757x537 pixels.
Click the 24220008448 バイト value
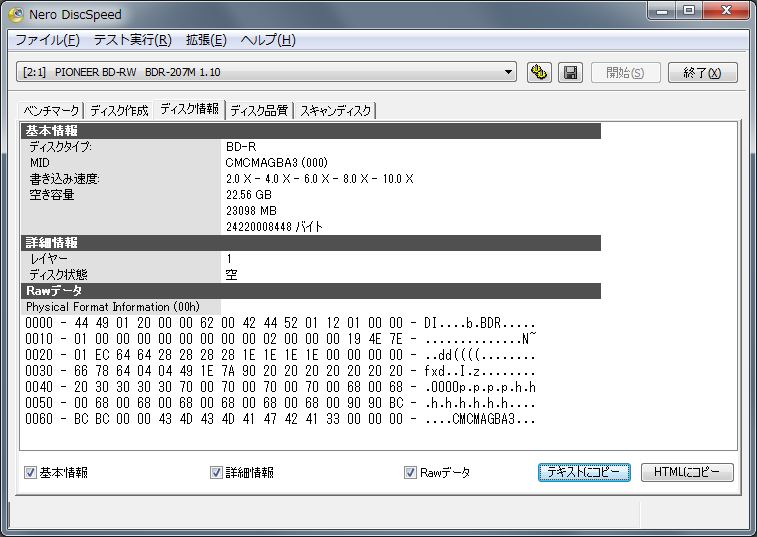pyautogui.click(x=274, y=226)
